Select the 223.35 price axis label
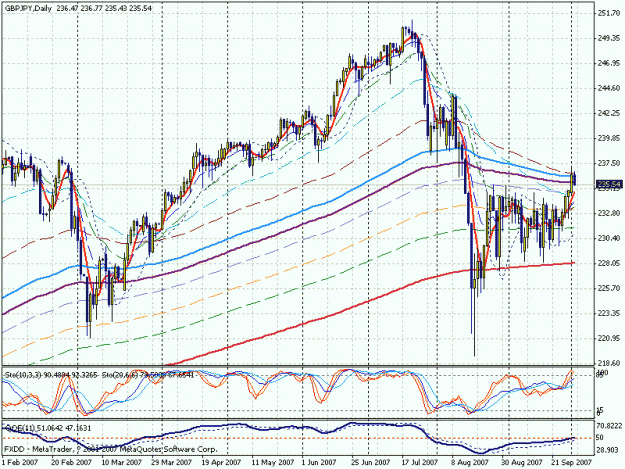 (x=609, y=313)
